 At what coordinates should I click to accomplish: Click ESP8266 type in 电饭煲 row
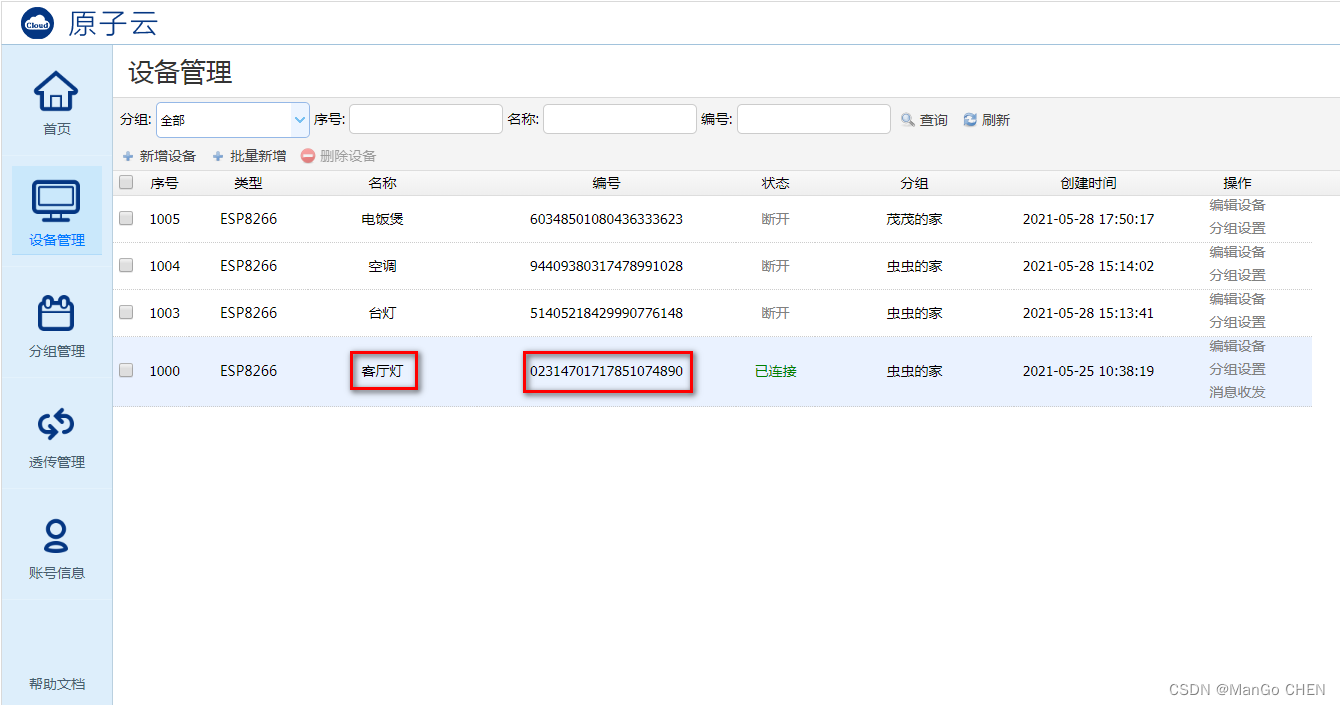248,219
